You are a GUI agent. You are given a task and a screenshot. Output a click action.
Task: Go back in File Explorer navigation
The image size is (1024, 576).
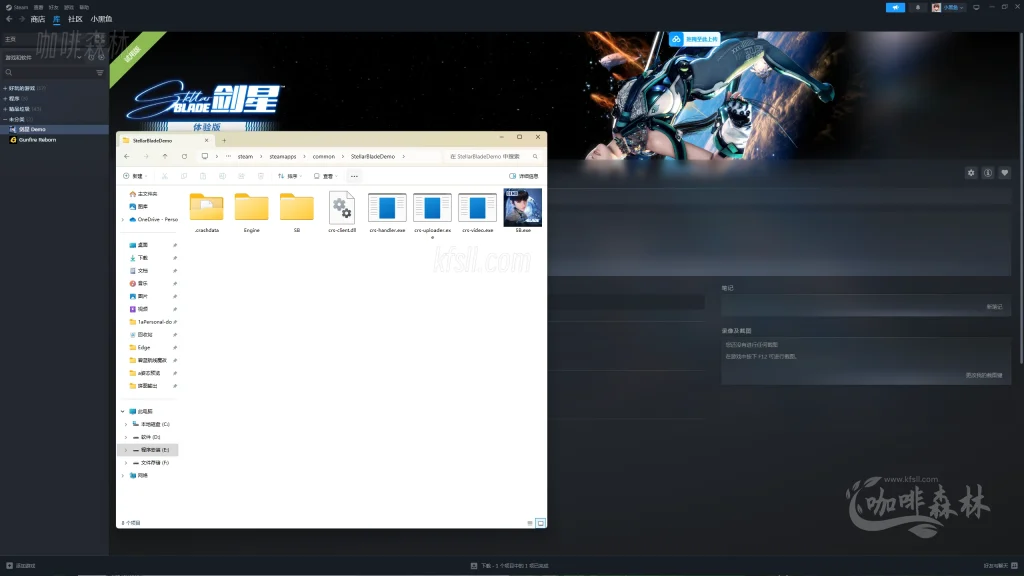(127, 157)
